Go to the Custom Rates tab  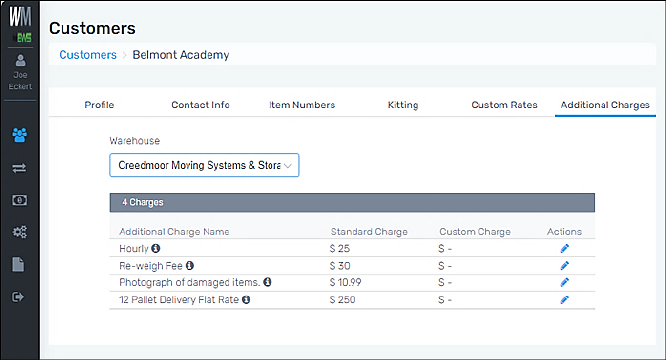[505, 105]
